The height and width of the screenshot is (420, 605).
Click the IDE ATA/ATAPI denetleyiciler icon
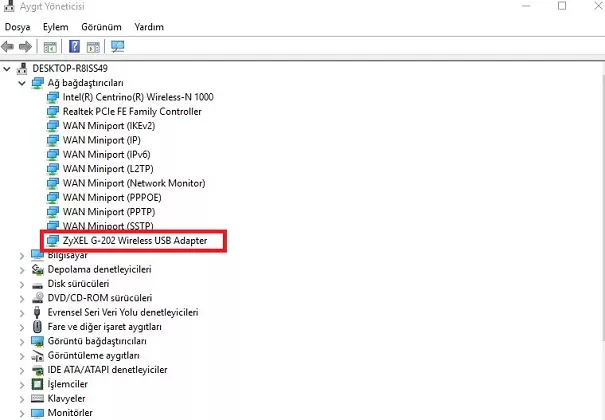click(x=37, y=370)
